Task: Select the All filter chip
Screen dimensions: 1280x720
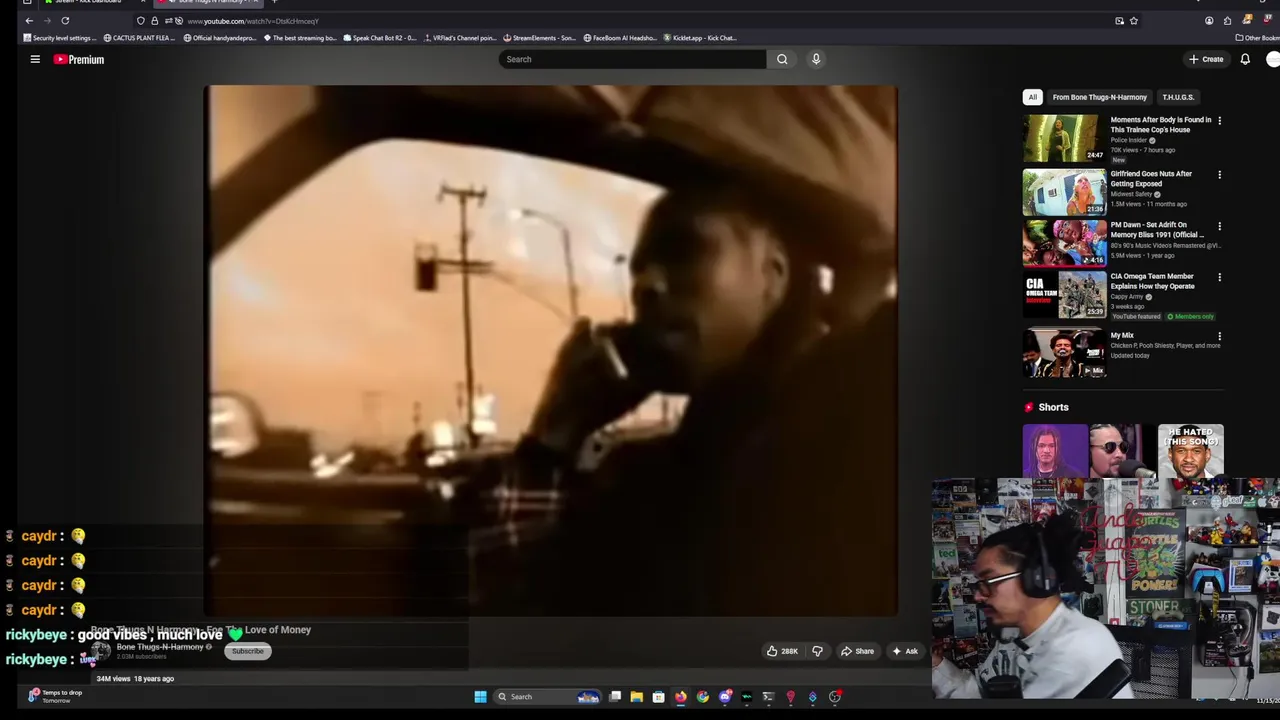Action: (1032, 97)
